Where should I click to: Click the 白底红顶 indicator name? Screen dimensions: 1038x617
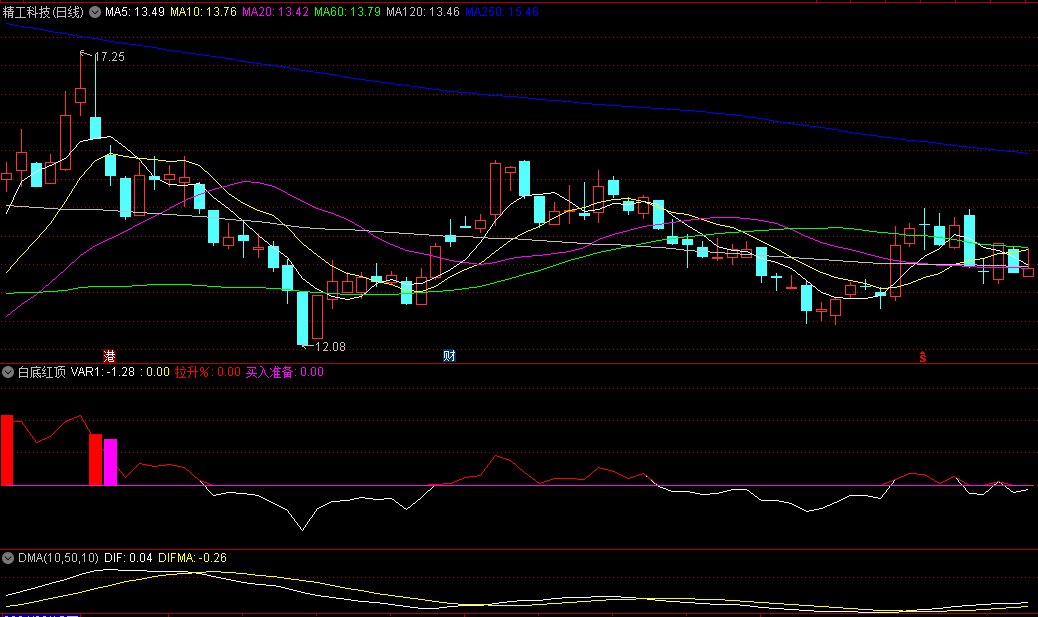pyautogui.click(x=42, y=372)
